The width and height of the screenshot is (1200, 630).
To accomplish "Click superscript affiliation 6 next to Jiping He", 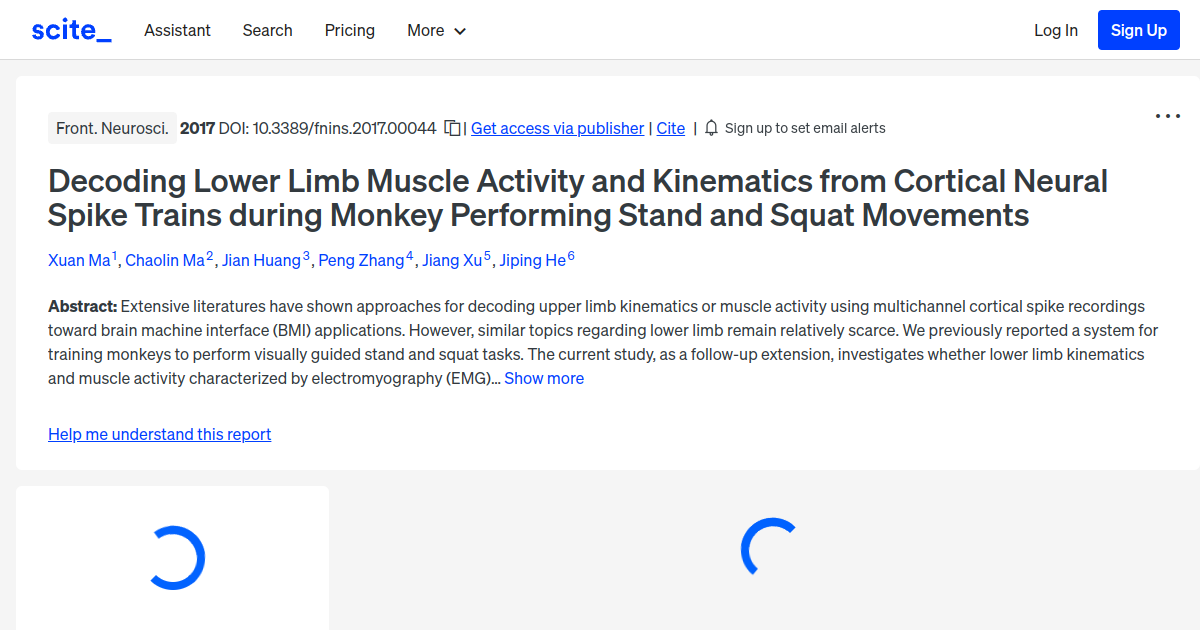I will point(570,253).
